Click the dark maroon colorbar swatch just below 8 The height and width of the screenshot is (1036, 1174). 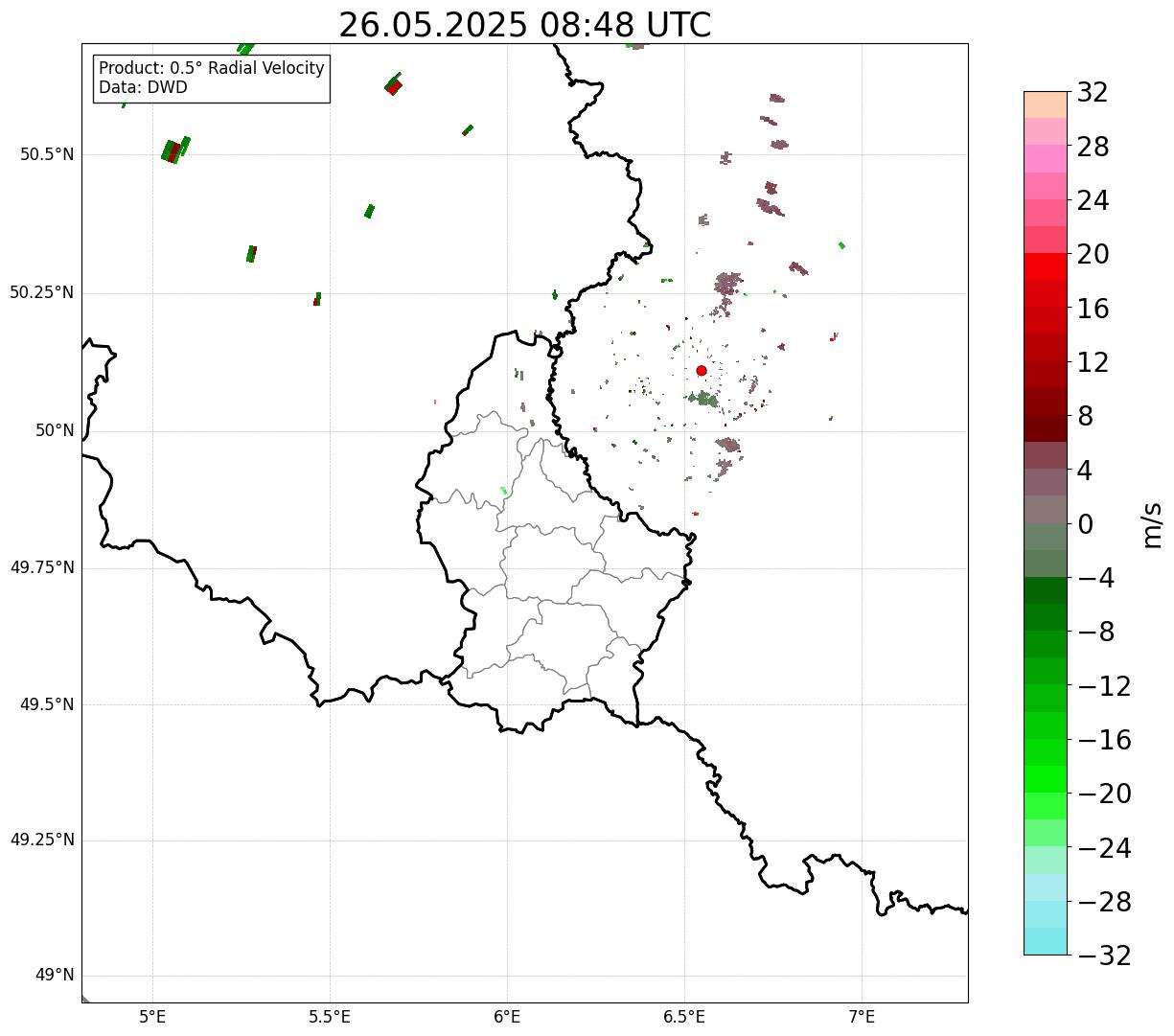pos(1046,428)
